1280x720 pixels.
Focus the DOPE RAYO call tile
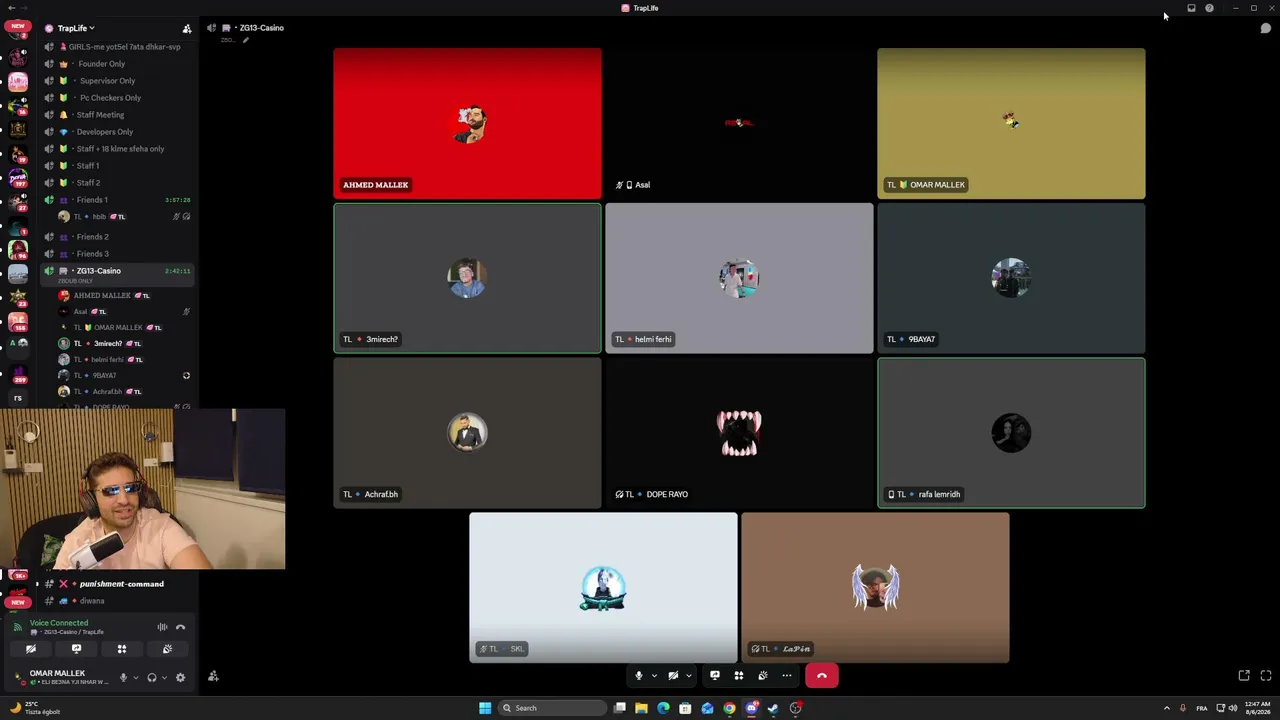739,433
